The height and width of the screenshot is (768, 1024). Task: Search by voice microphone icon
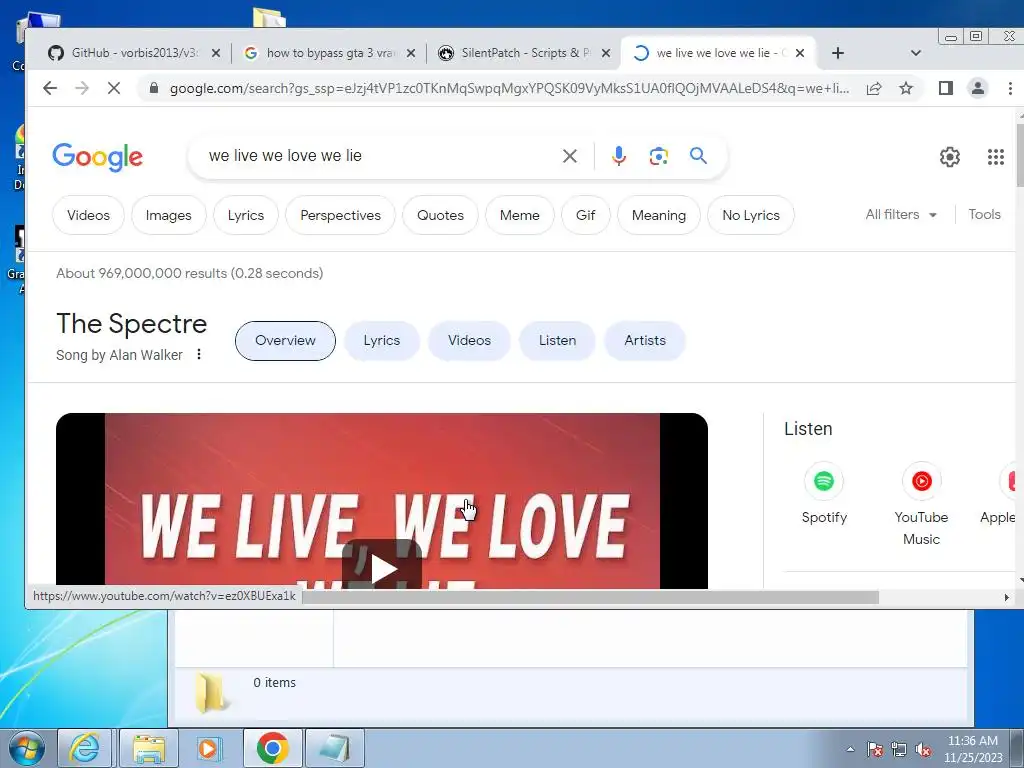point(618,156)
